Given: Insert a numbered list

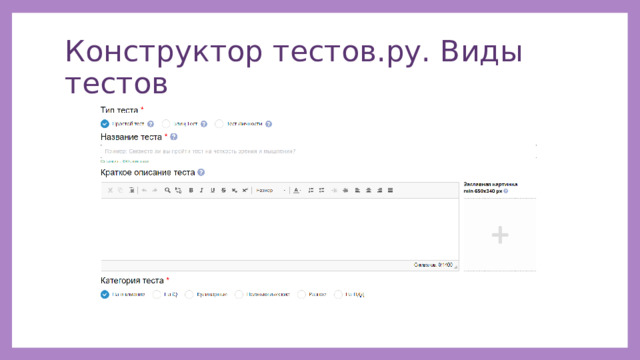Looking at the screenshot, I should [x=311, y=190].
